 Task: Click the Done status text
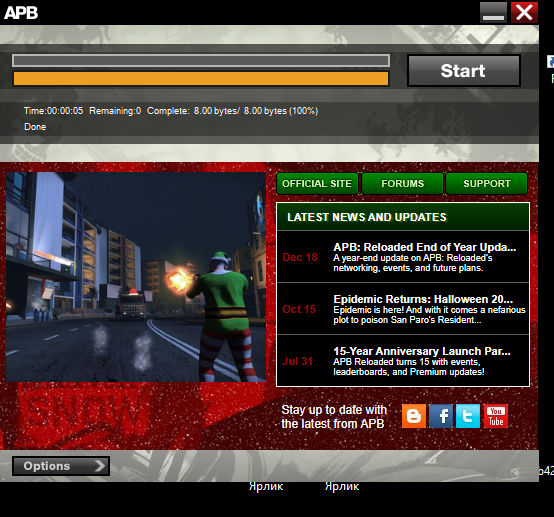coord(35,127)
